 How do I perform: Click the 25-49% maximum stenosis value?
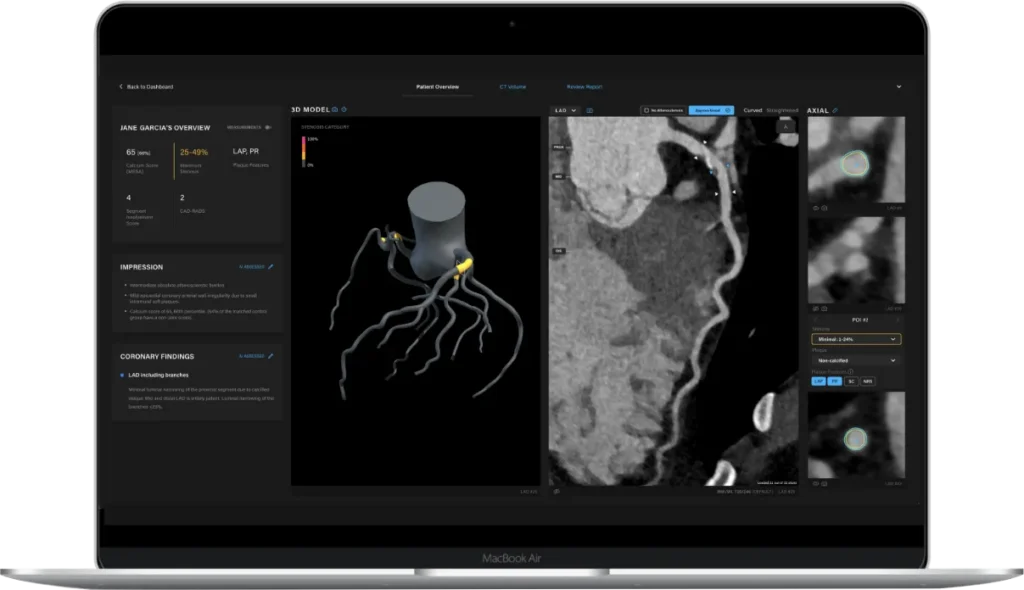click(x=194, y=152)
